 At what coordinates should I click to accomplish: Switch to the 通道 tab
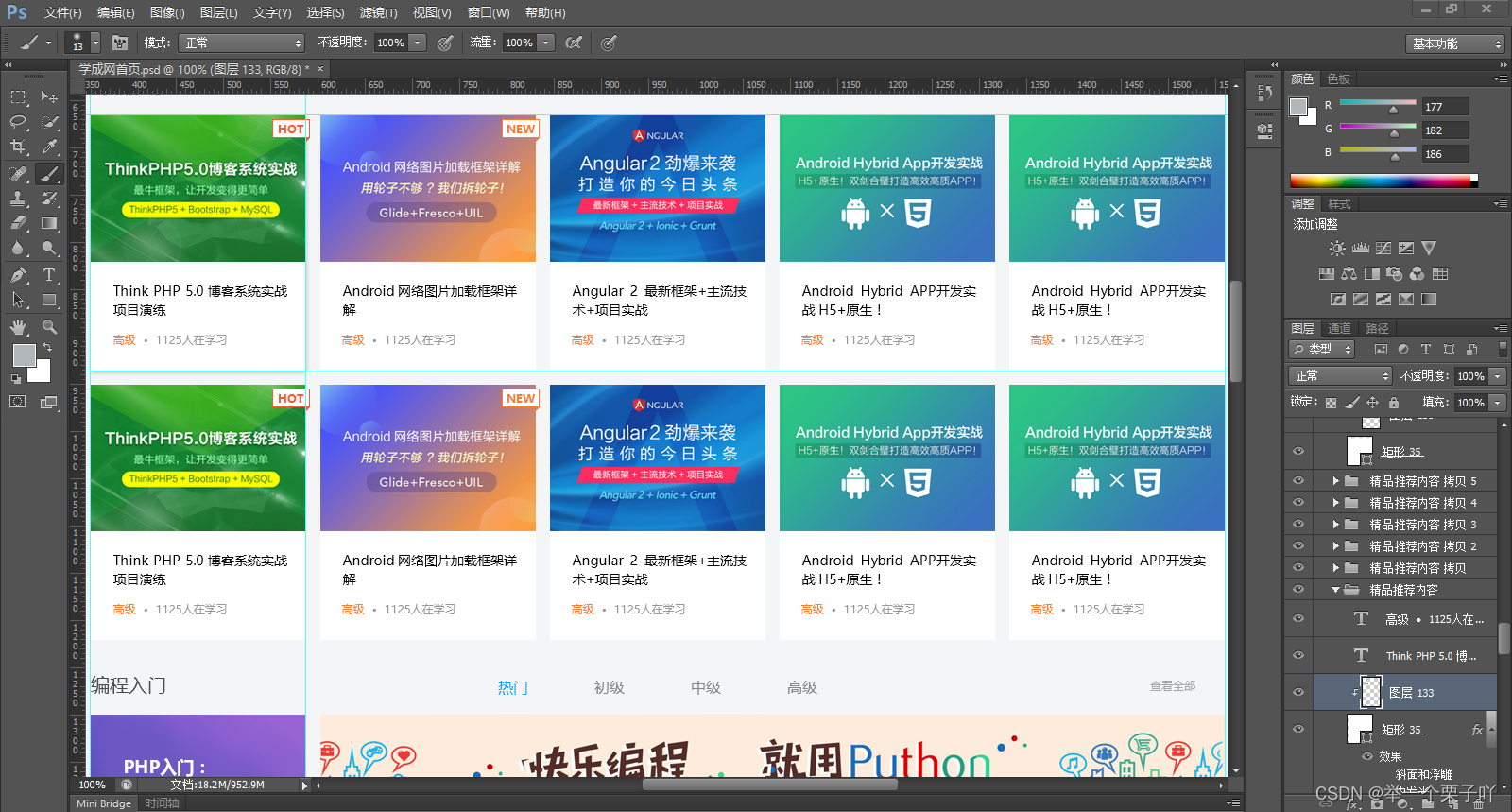[1339, 328]
